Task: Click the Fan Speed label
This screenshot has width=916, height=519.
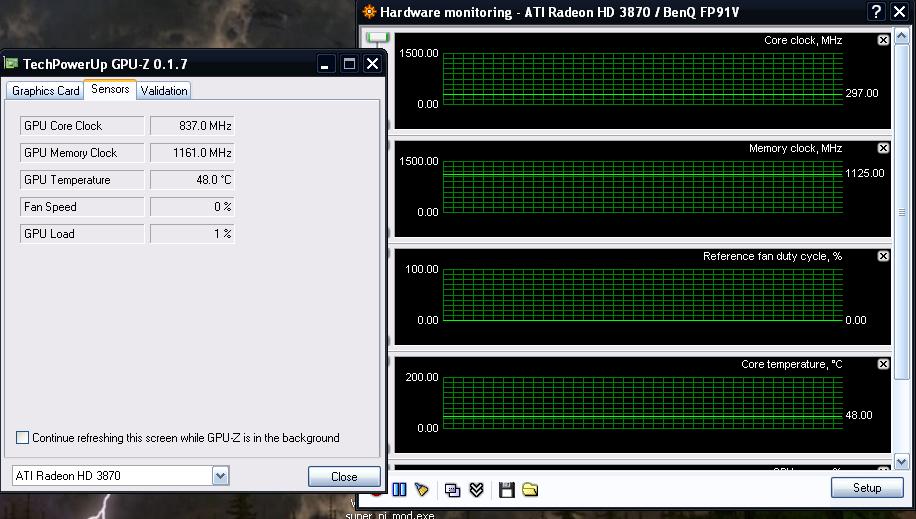Action: [82, 206]
